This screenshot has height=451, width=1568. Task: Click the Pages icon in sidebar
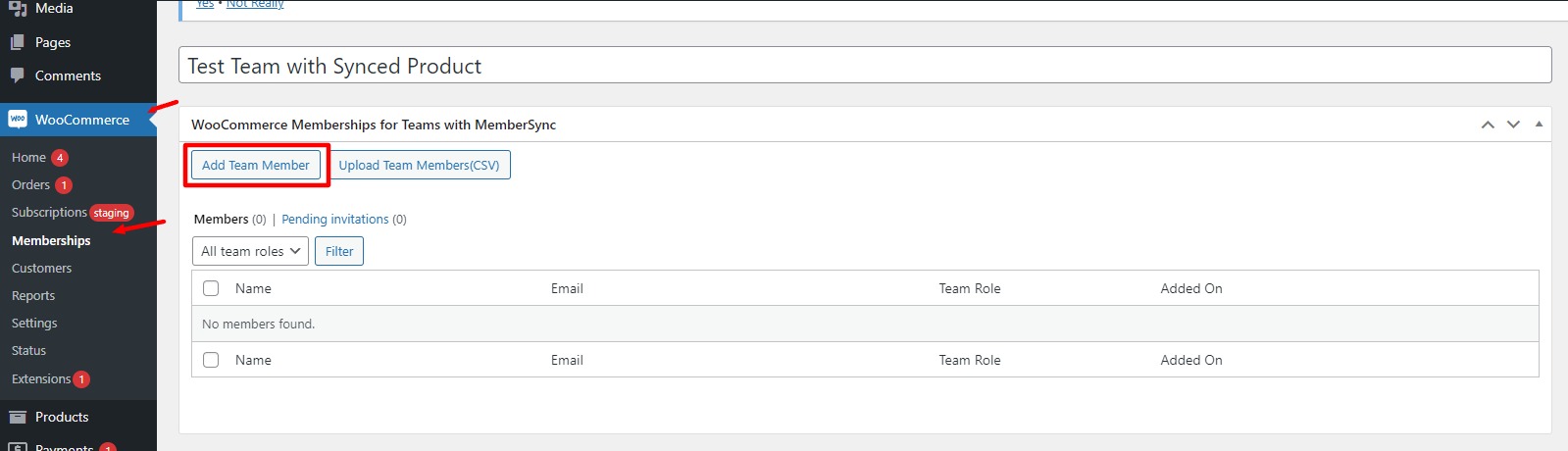point(18,42)
